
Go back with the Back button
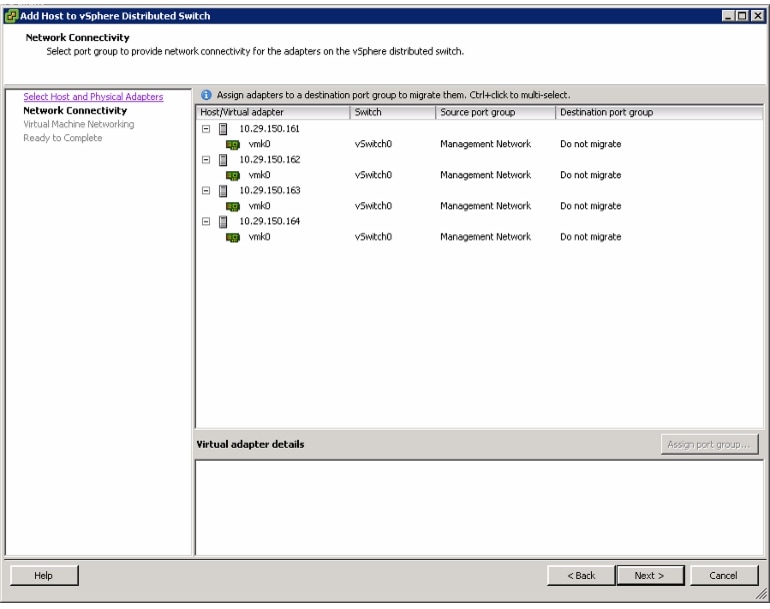(581, 576)
